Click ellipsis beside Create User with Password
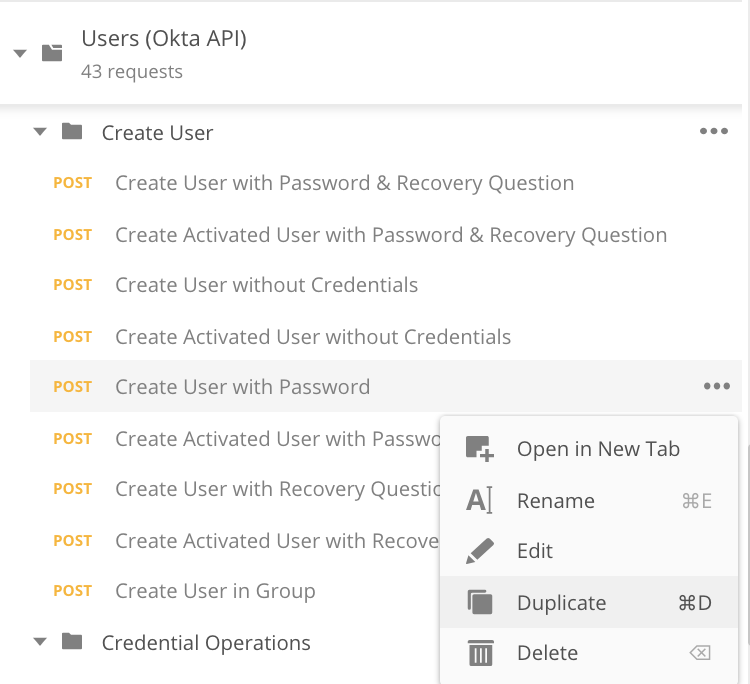The image size is (750, 684). [716, 387]
